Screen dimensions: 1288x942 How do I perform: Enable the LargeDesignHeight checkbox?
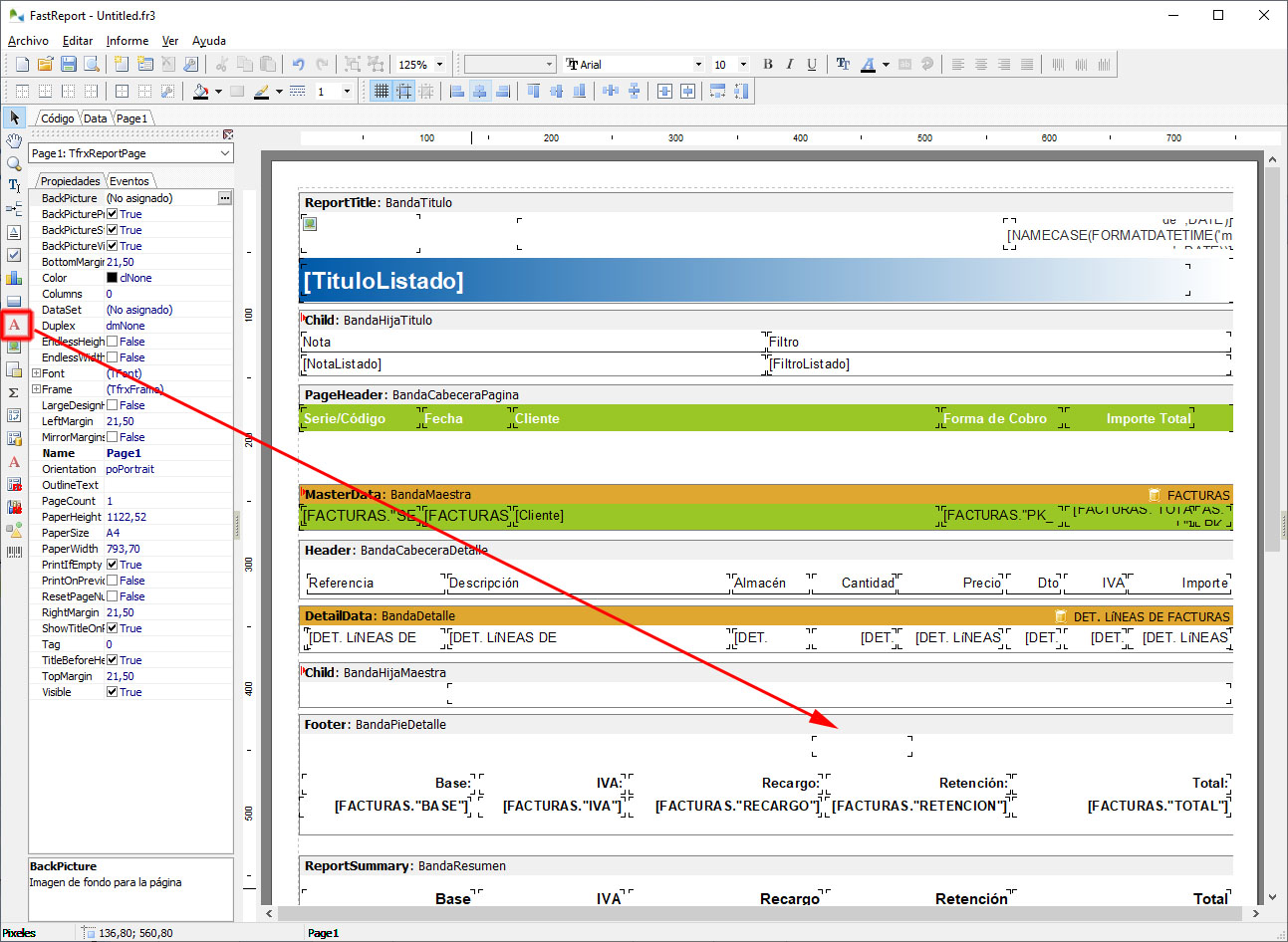113,405
